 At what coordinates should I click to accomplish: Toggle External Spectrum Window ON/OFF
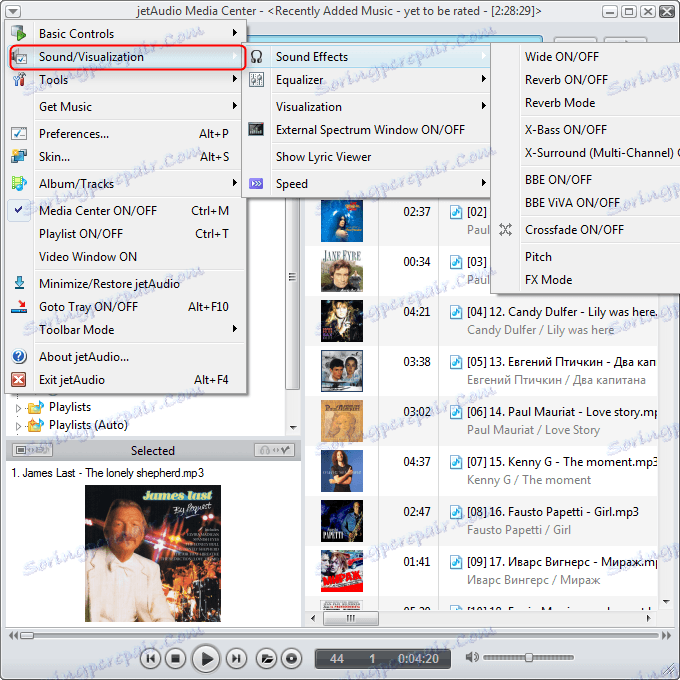pyautogui.click(x=370, y=130)
